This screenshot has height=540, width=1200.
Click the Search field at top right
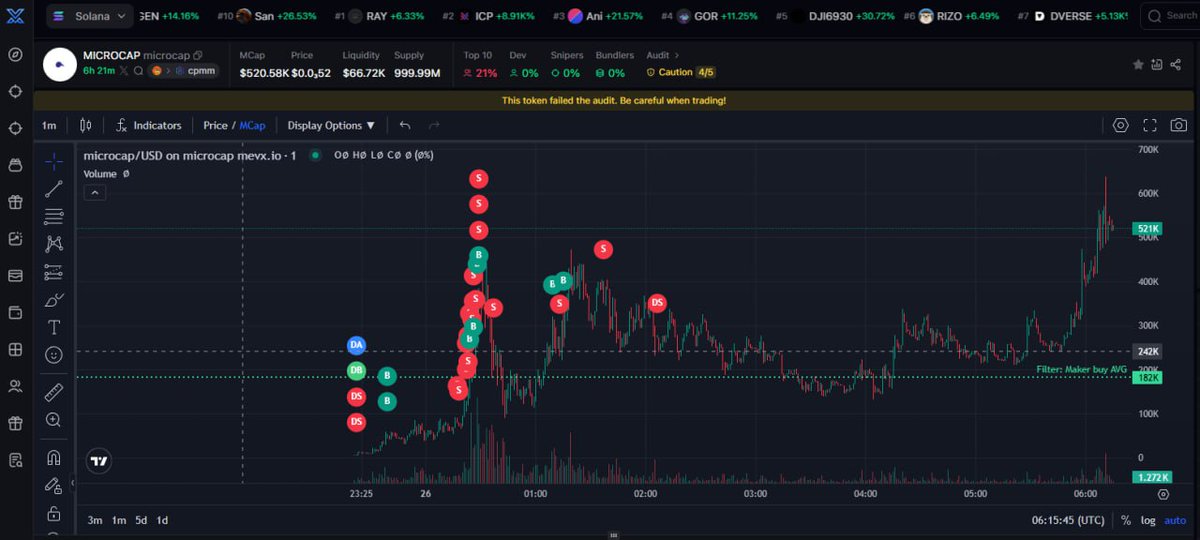point(1170,16)
